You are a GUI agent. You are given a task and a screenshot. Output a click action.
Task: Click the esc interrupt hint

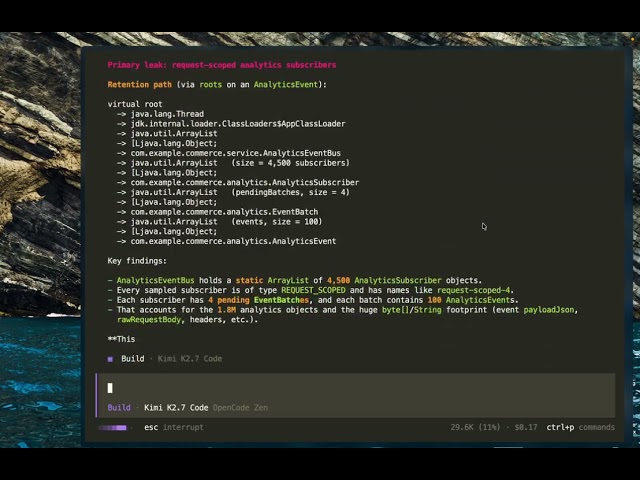pyautogui.click(x=173, y=427)
